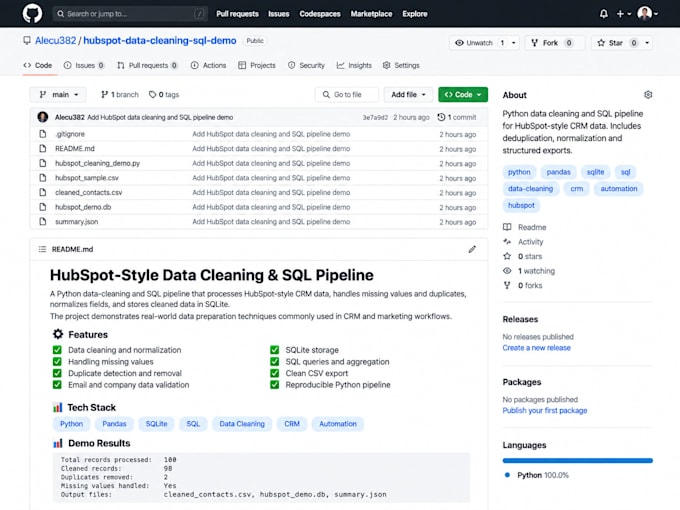
Task: Open the user avatar menu
Action: (647, 13)
